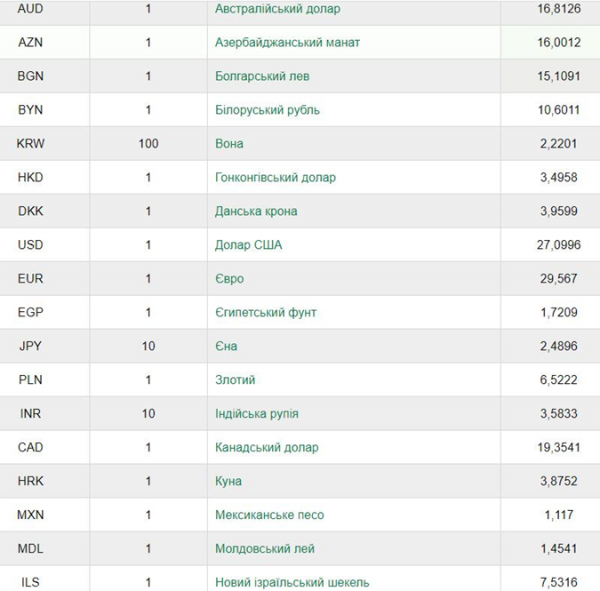The height and width of the screenshot is (591, 600).
Task: Open Мексиканське песо link
Action: coord(269,515)
